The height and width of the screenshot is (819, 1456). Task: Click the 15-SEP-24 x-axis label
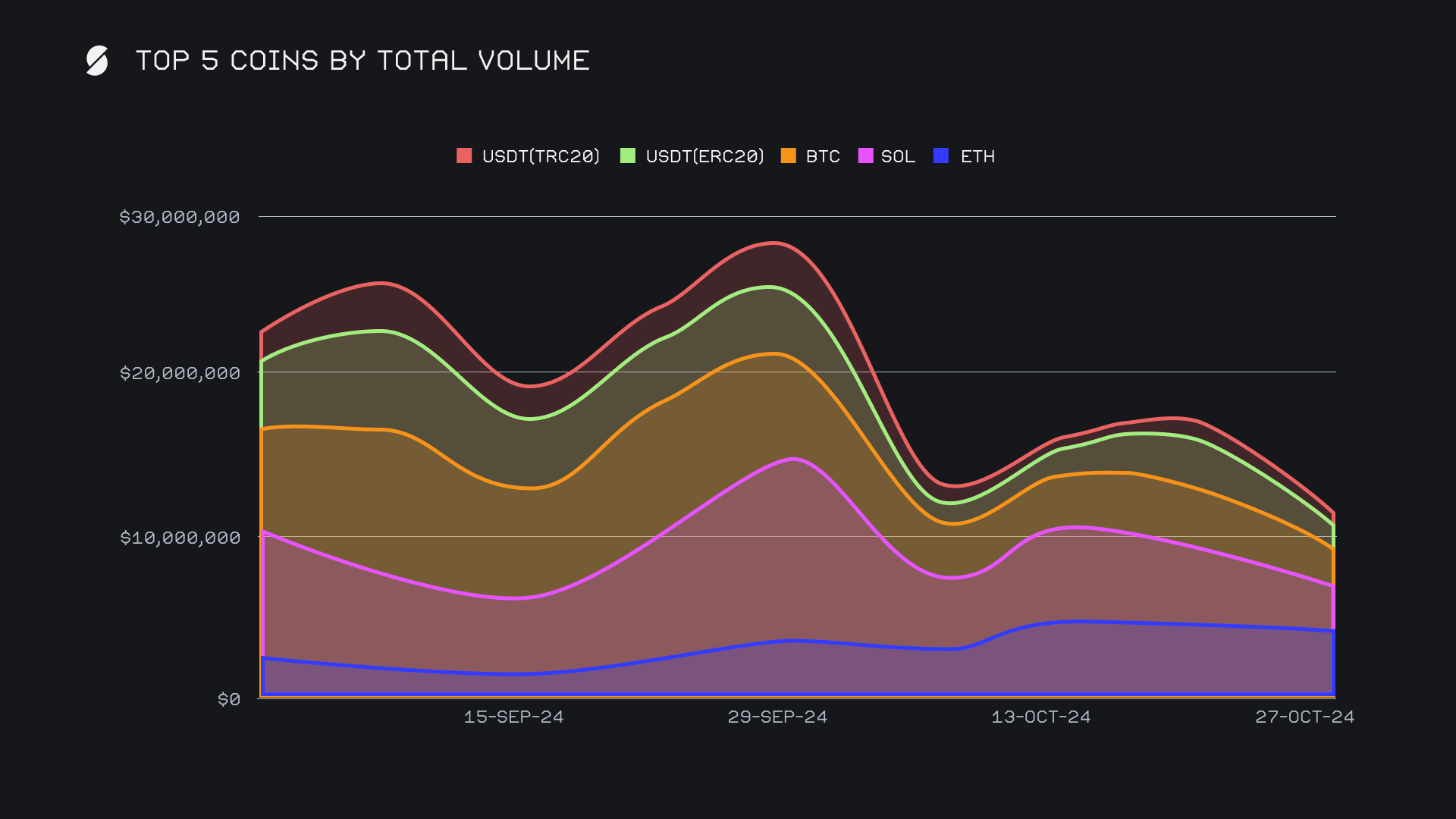click(x=513, y=717)
